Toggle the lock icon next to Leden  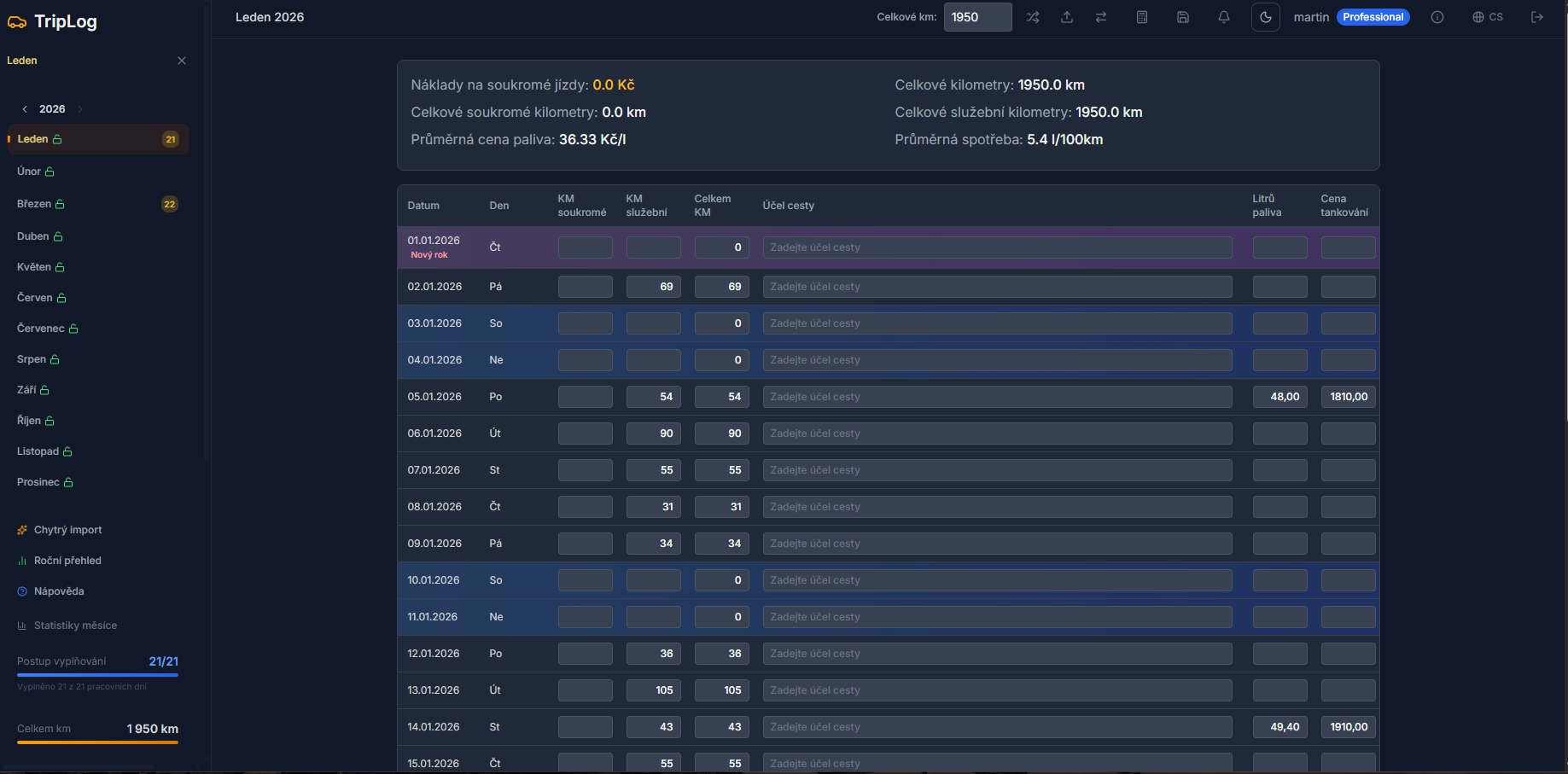[x=57, y=139]
